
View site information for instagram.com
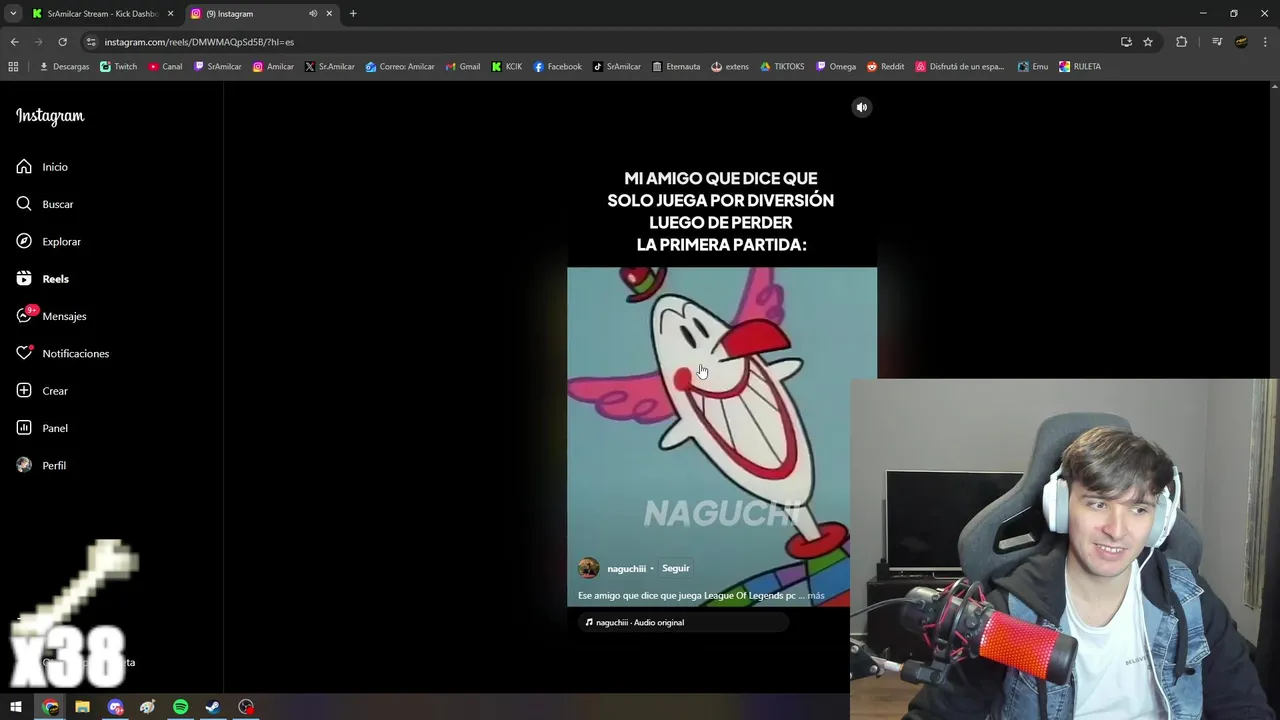pos(91,42)
